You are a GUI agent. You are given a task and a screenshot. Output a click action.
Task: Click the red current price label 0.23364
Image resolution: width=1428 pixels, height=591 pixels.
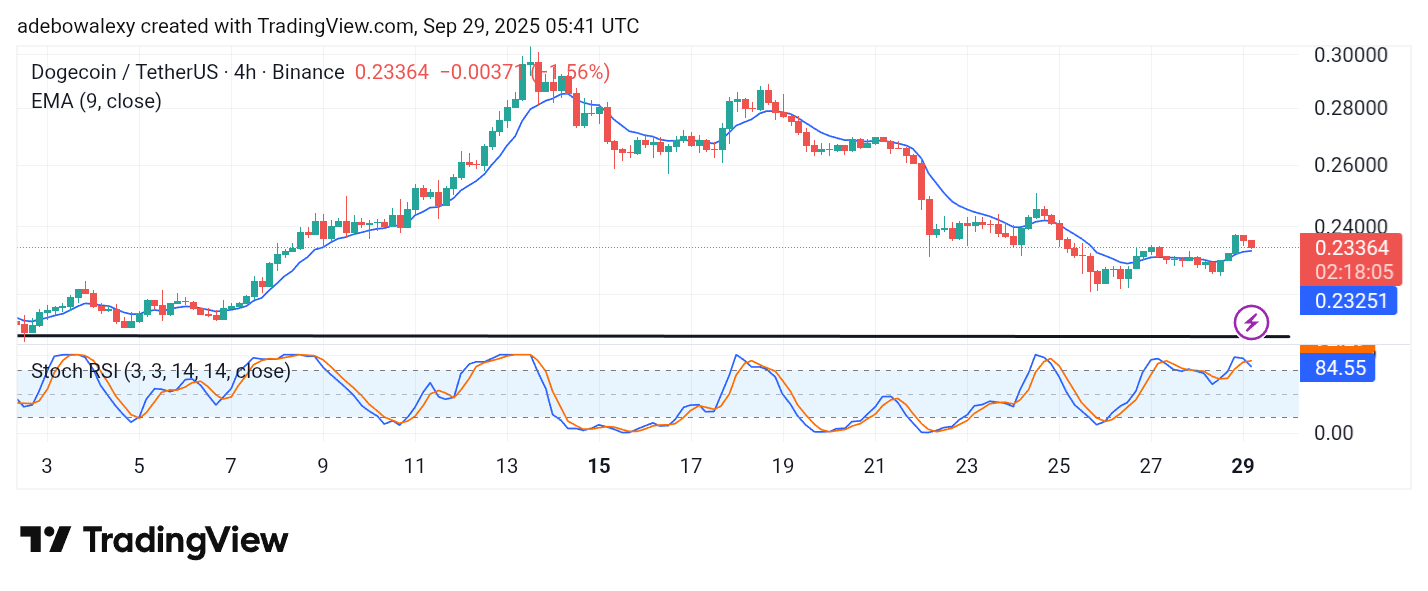[1350, 248]
